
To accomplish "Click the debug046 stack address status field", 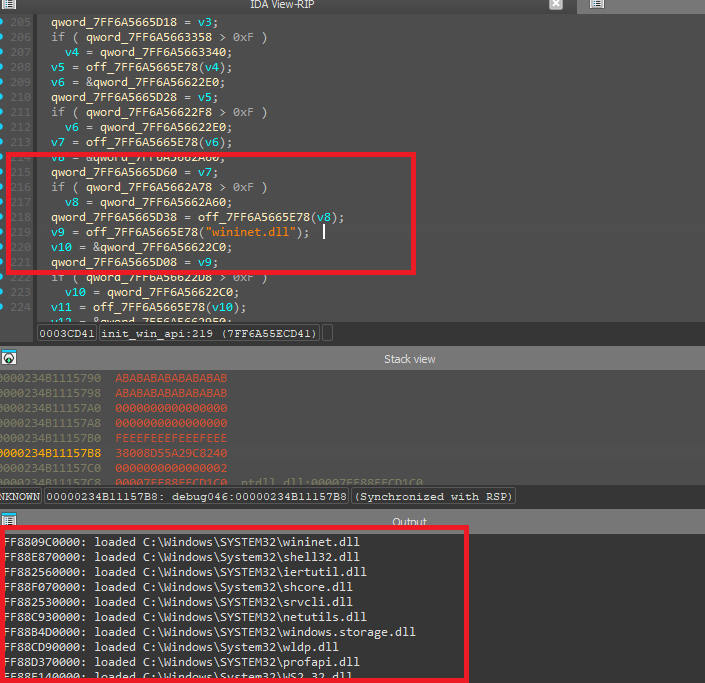I will click(x=196, y=496).
